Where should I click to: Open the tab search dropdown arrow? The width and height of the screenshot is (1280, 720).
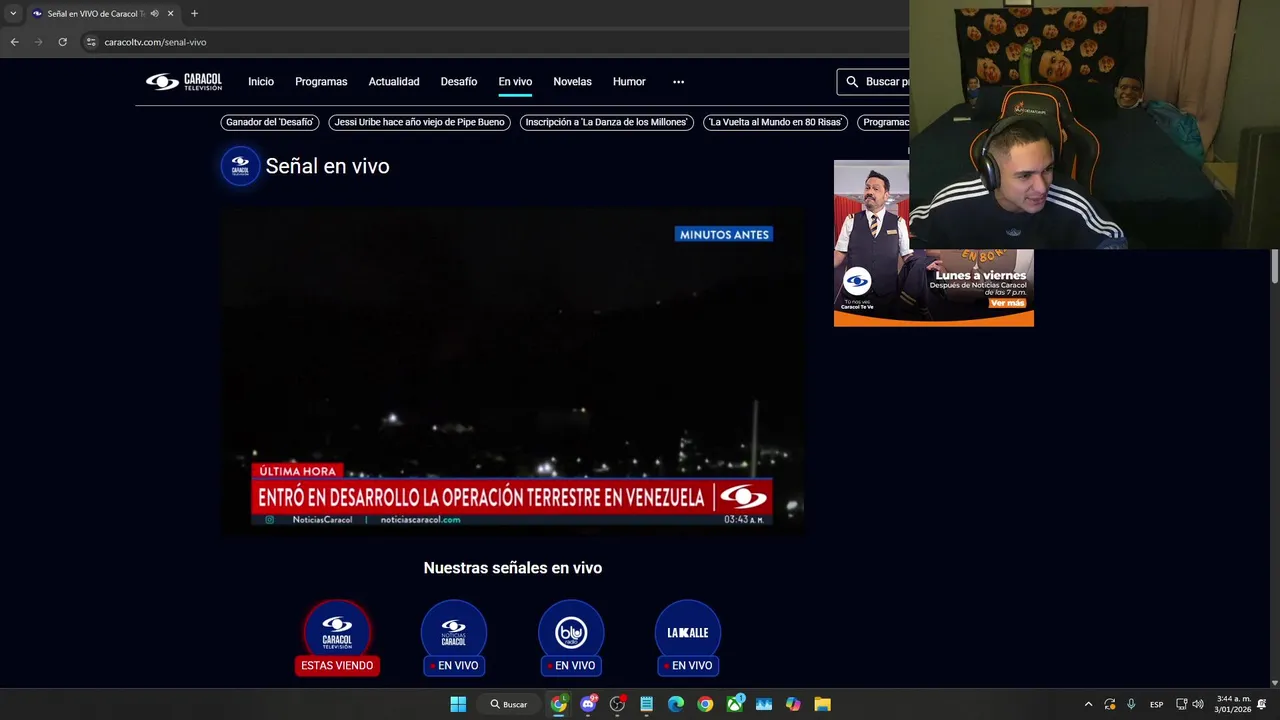coord(13,14)
